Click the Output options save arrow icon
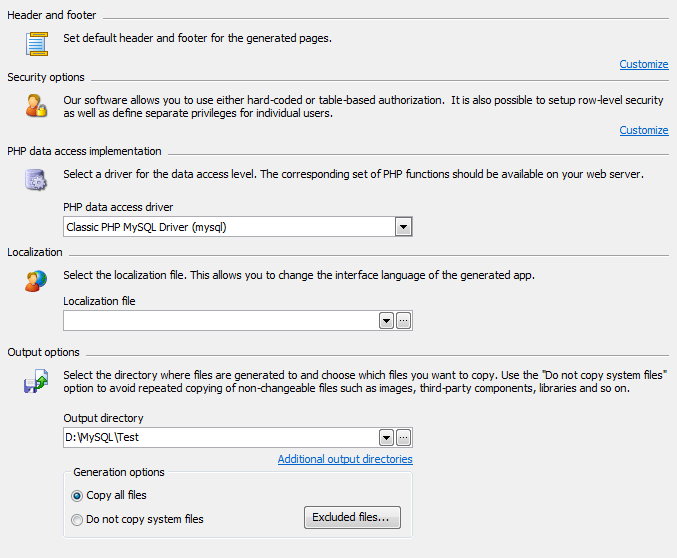 pos(36,380)
